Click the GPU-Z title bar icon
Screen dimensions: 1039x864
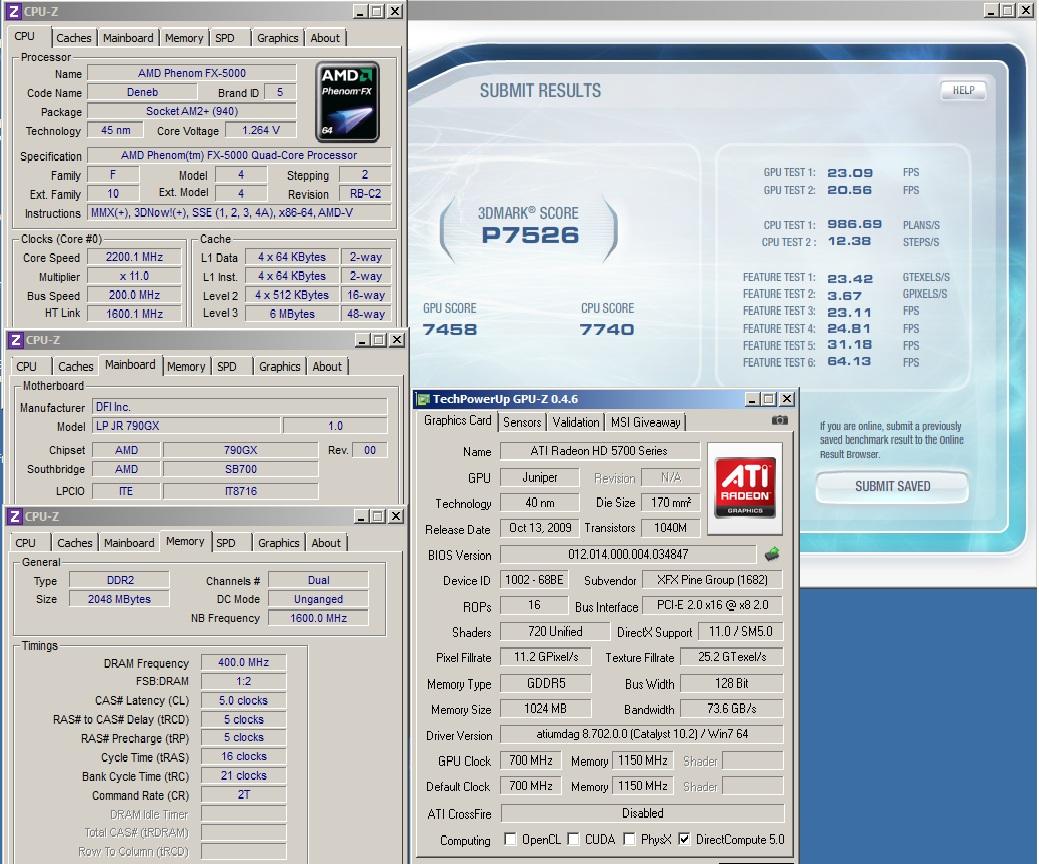click(x=422, y=399)
